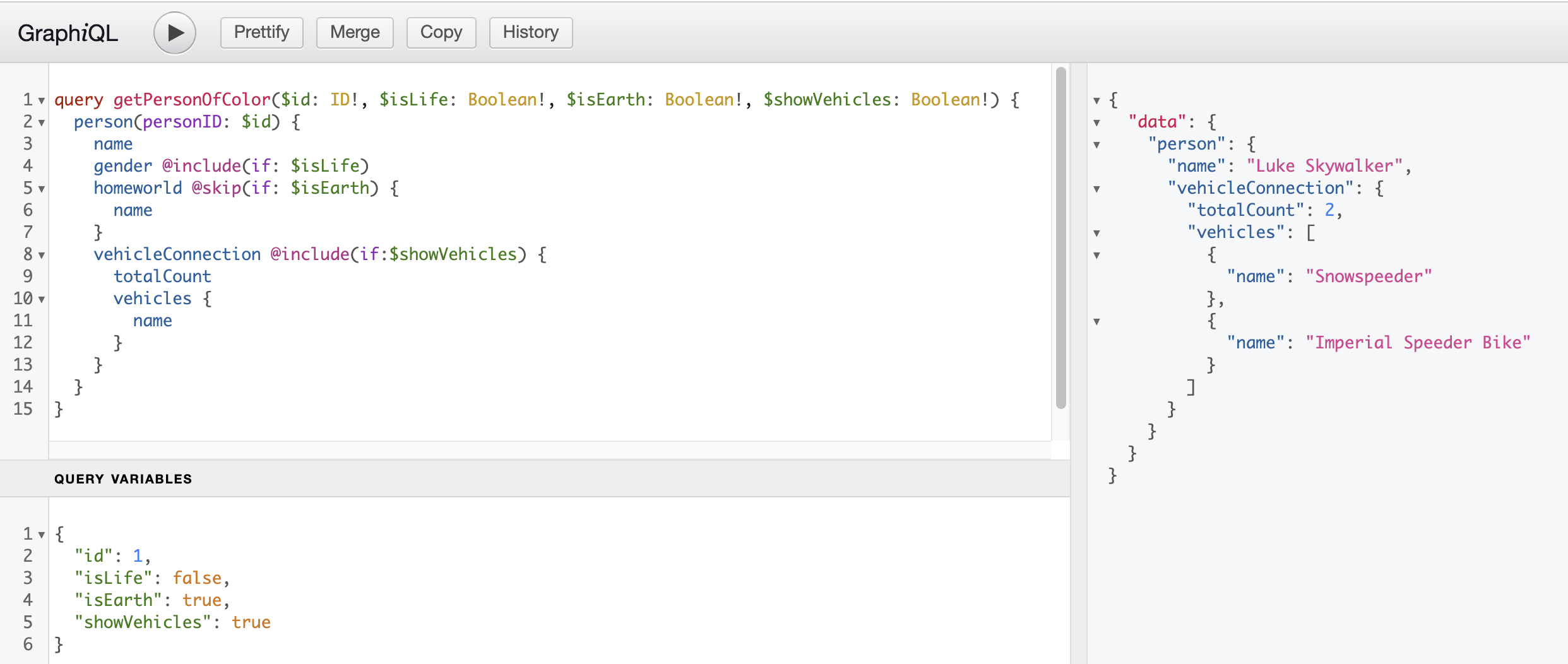Run the query with the play button
The image size is (1568, 664).
175,33
